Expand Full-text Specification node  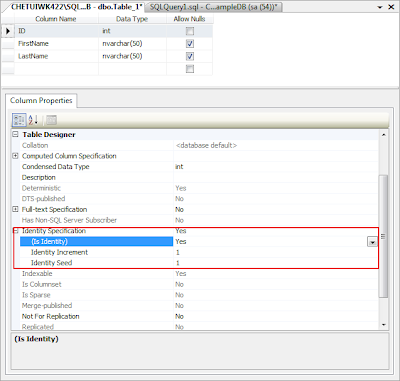tap(15, 209)
